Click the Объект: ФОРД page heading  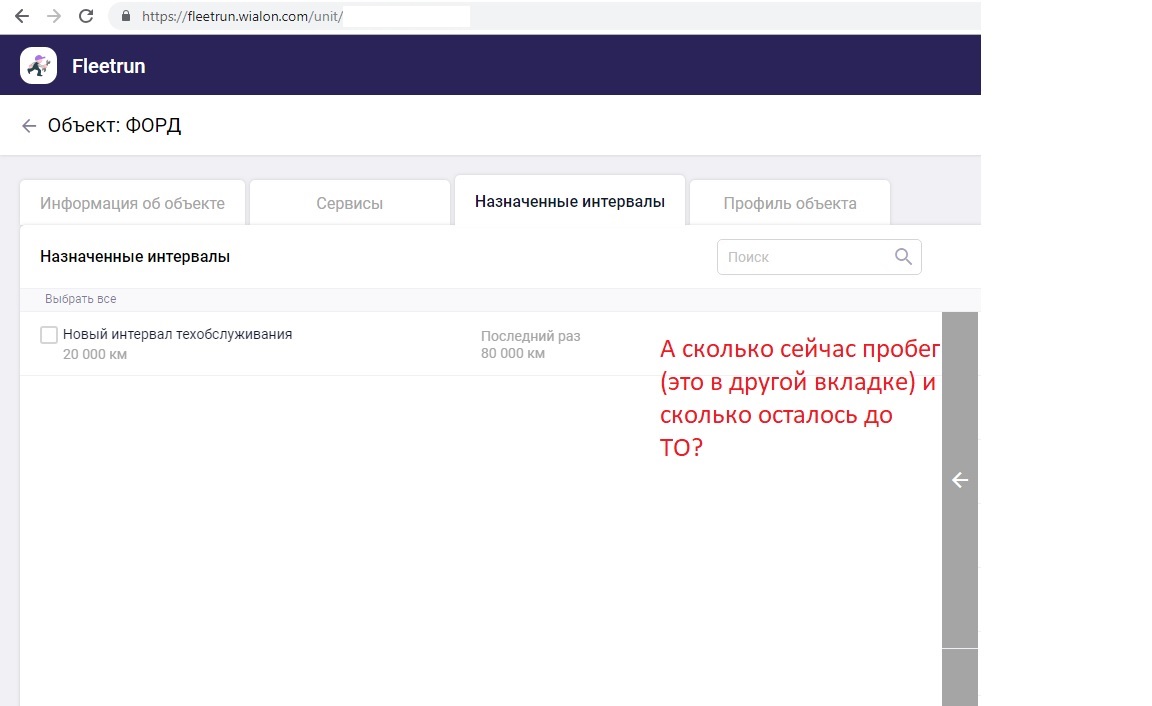(x=115, y=126)
